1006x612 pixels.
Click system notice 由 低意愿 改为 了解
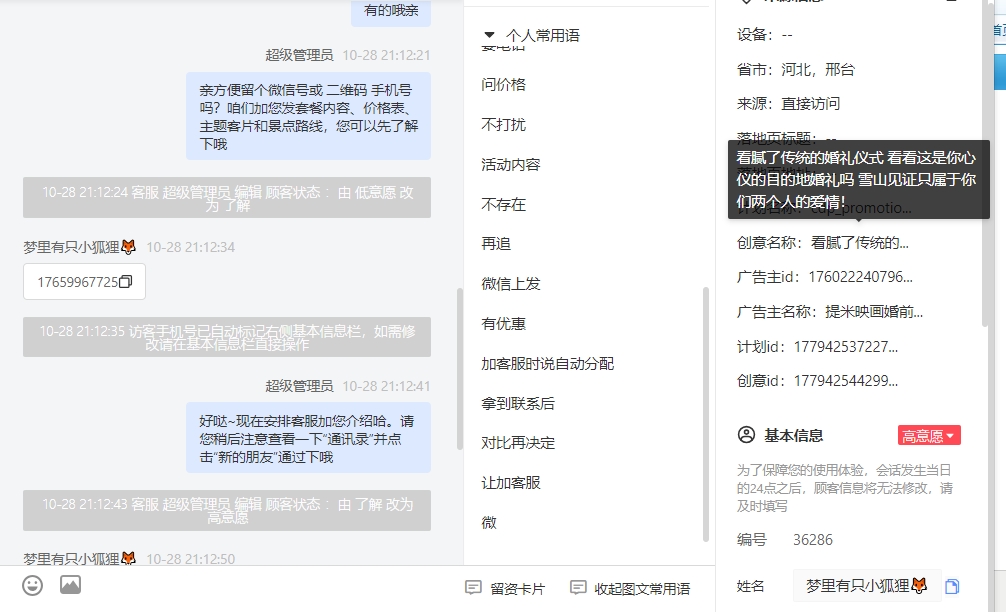[x=227, y=198]
